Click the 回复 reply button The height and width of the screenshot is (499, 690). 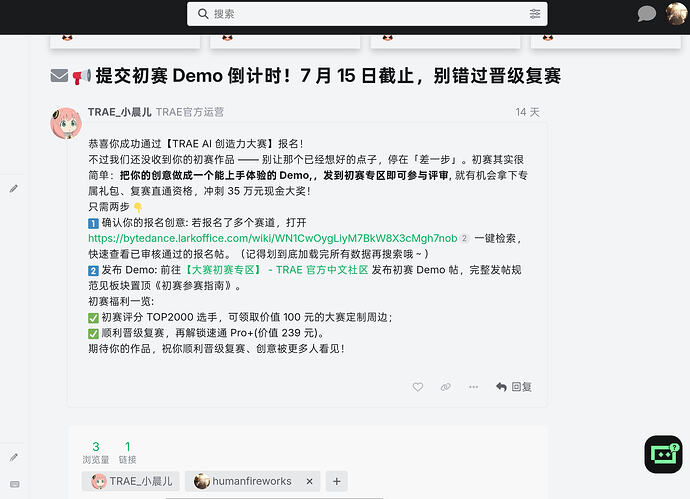click(514, 387)
